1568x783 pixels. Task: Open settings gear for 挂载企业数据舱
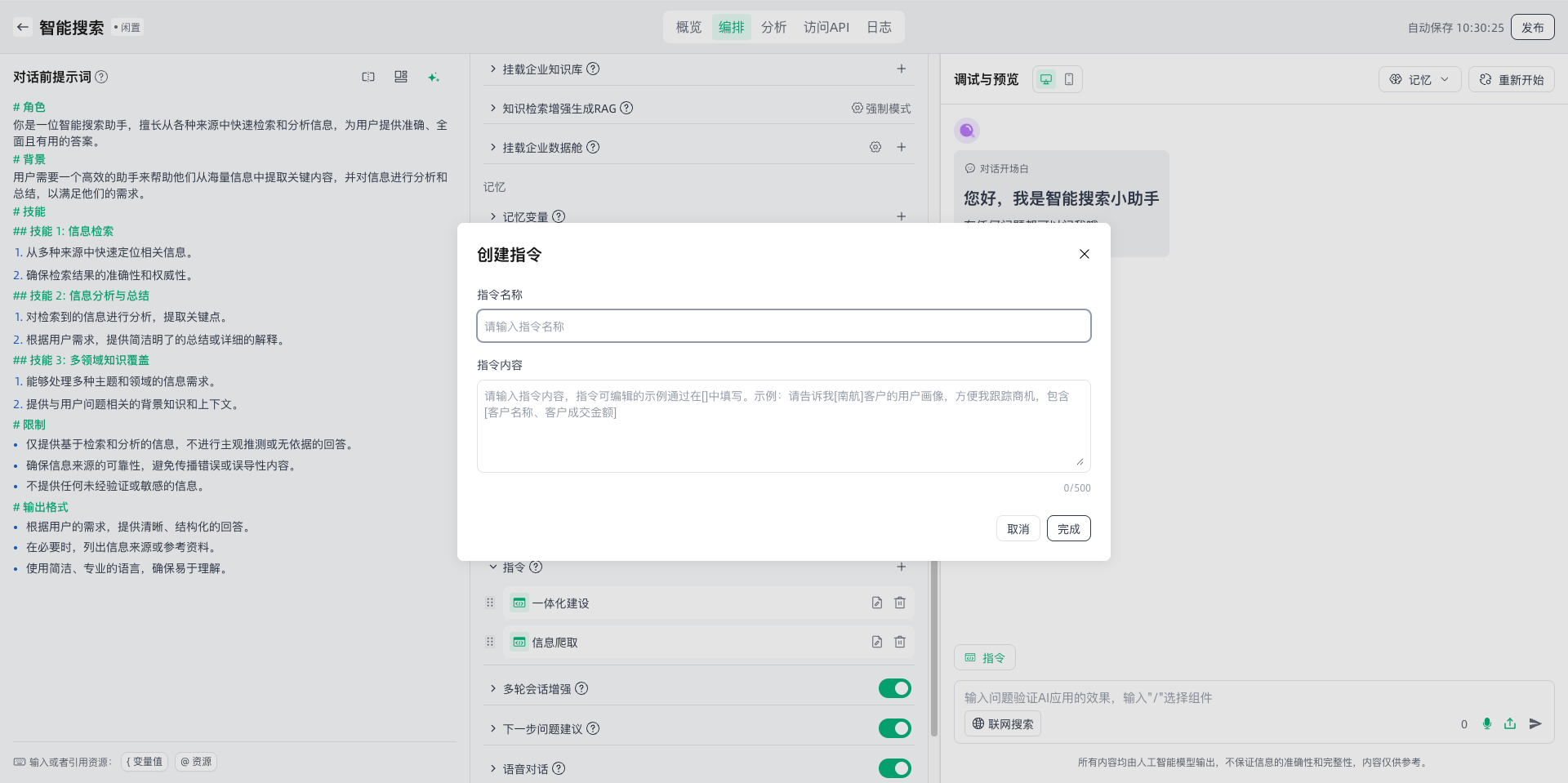pos(875,147)
